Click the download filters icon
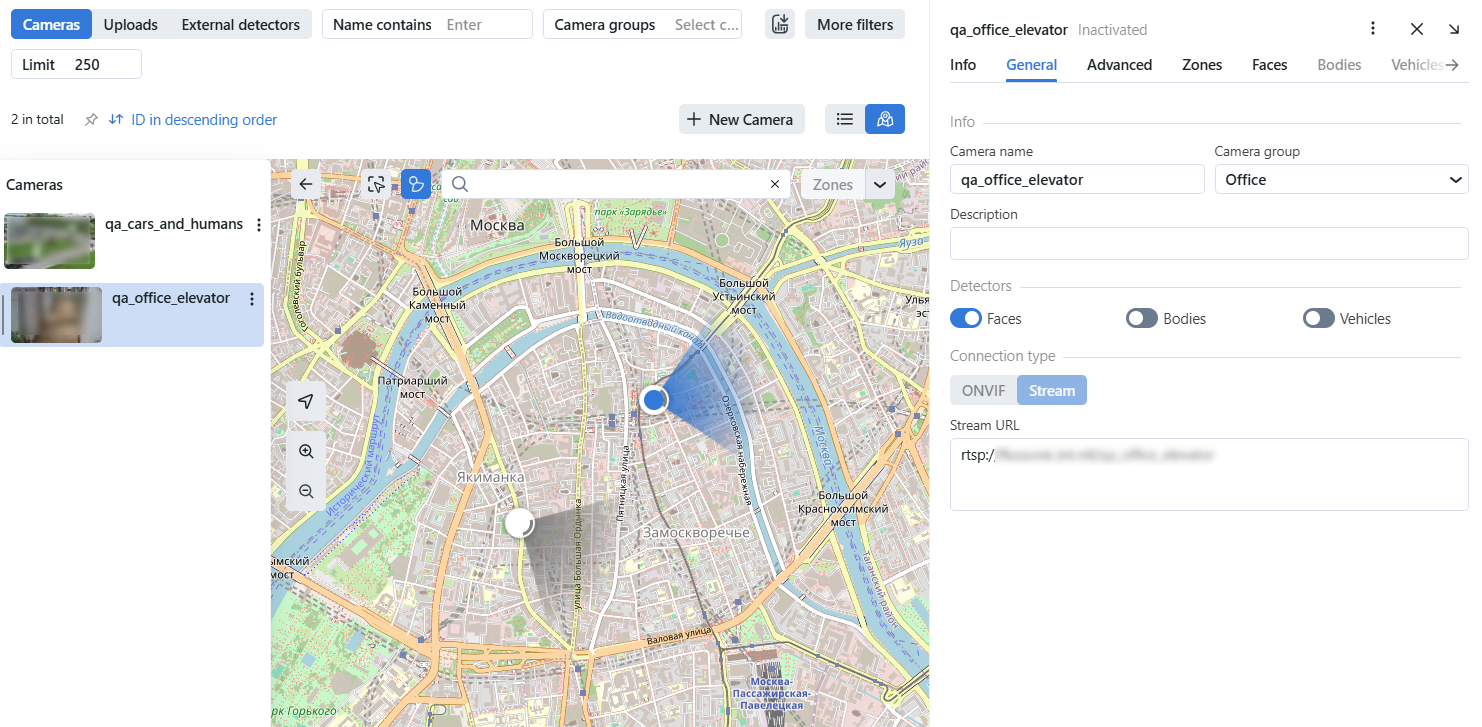 pos(780,24)
